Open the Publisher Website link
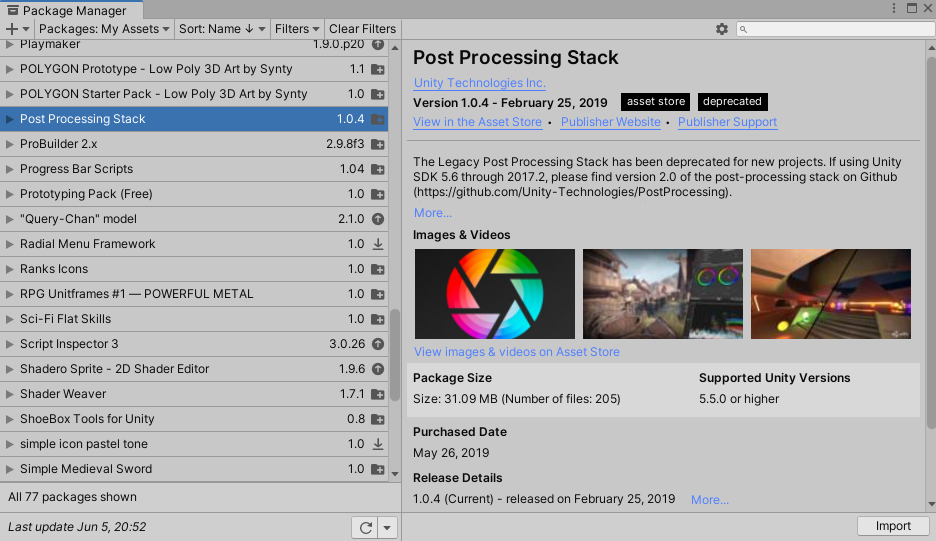Screen dimensions: 936x541 611,122
